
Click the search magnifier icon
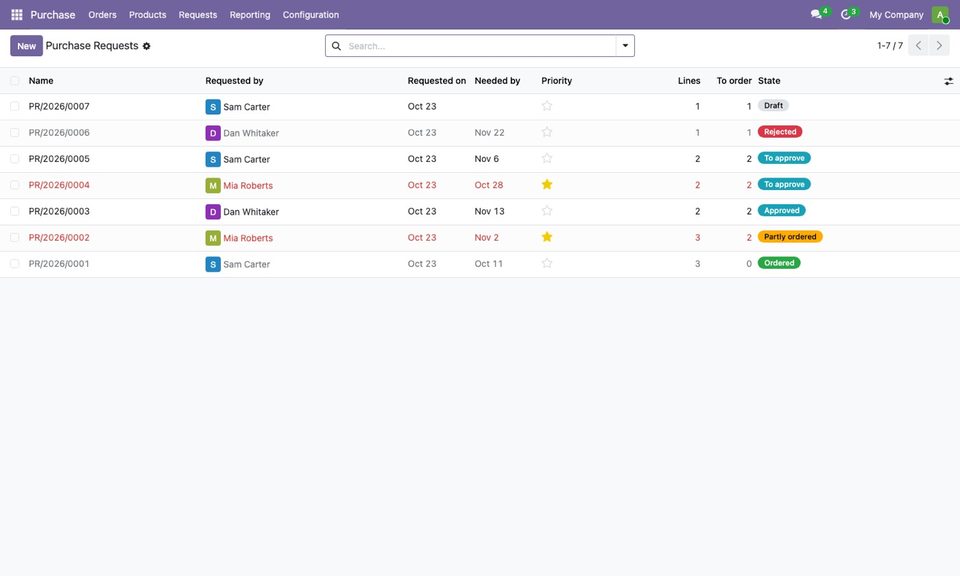(336, 46)
